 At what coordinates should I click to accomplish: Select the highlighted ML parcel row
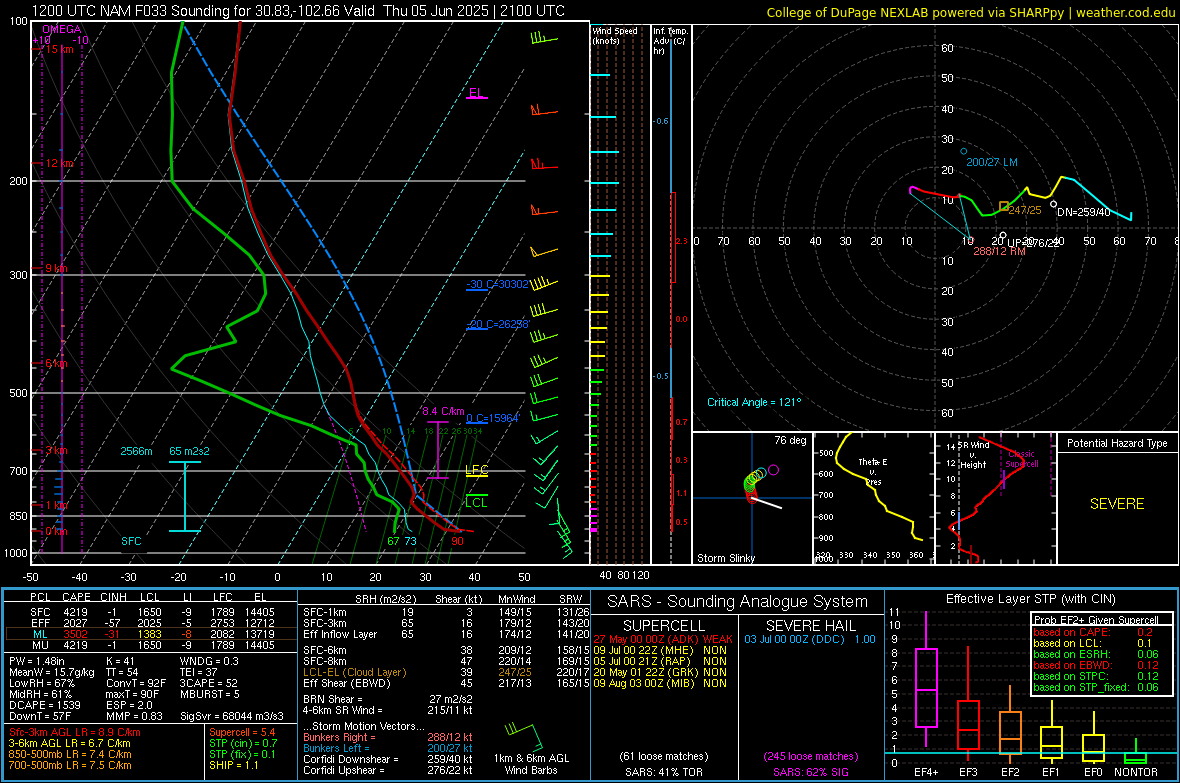click(x=149, y=634)
